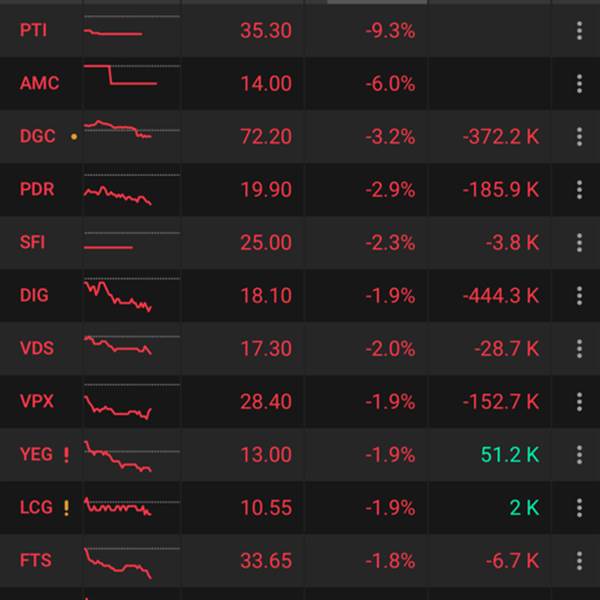Click the LCG price 10.55

pyautogui.click(x=266, y=508)
